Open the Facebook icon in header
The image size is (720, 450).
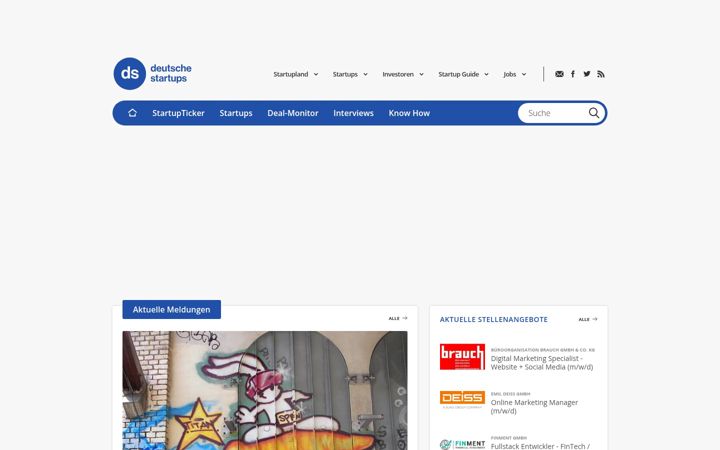573,74
